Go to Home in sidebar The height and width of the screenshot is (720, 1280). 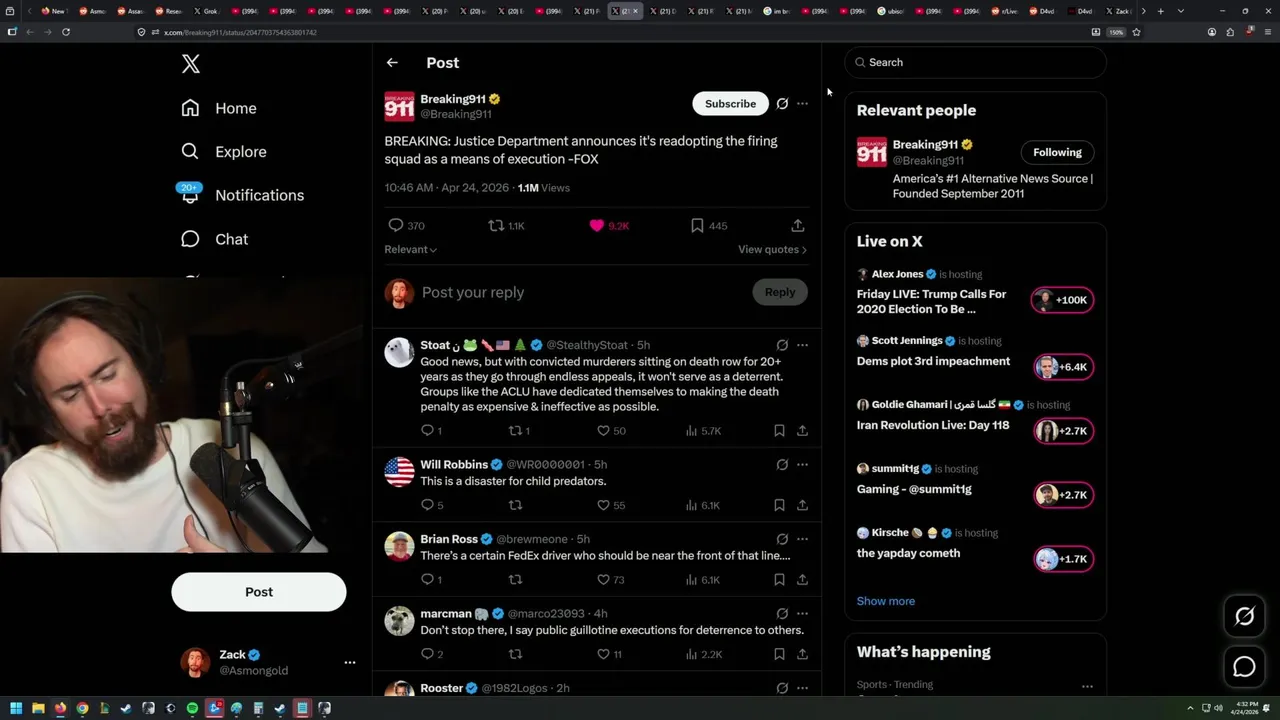[219, 108]
